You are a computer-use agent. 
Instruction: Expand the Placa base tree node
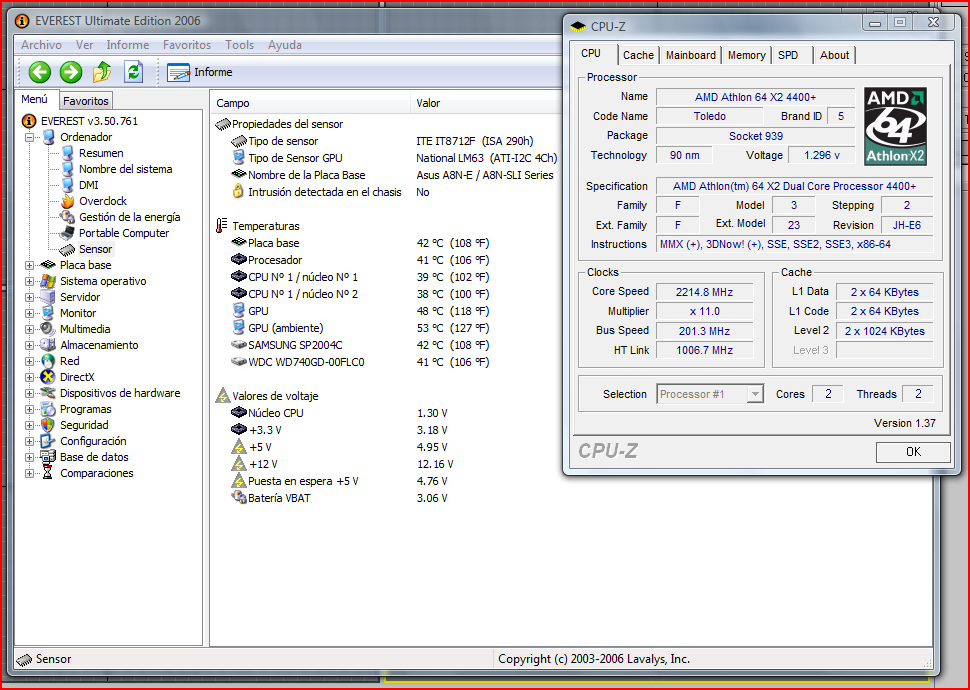point(29,265)
